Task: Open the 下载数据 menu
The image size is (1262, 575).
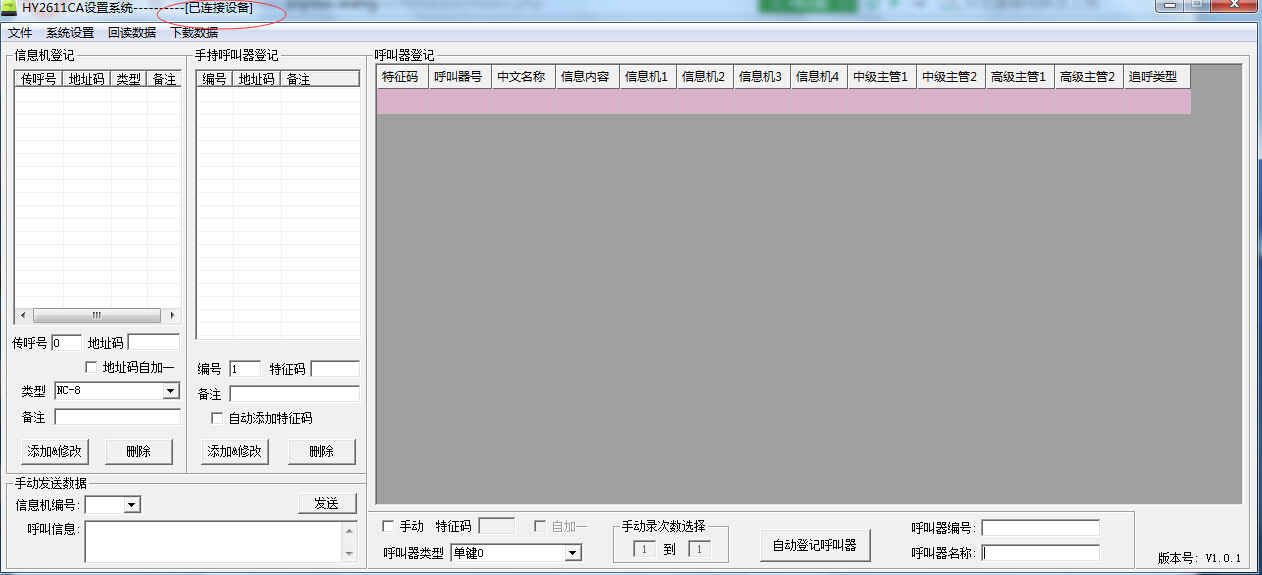Action: coord(194,32)
